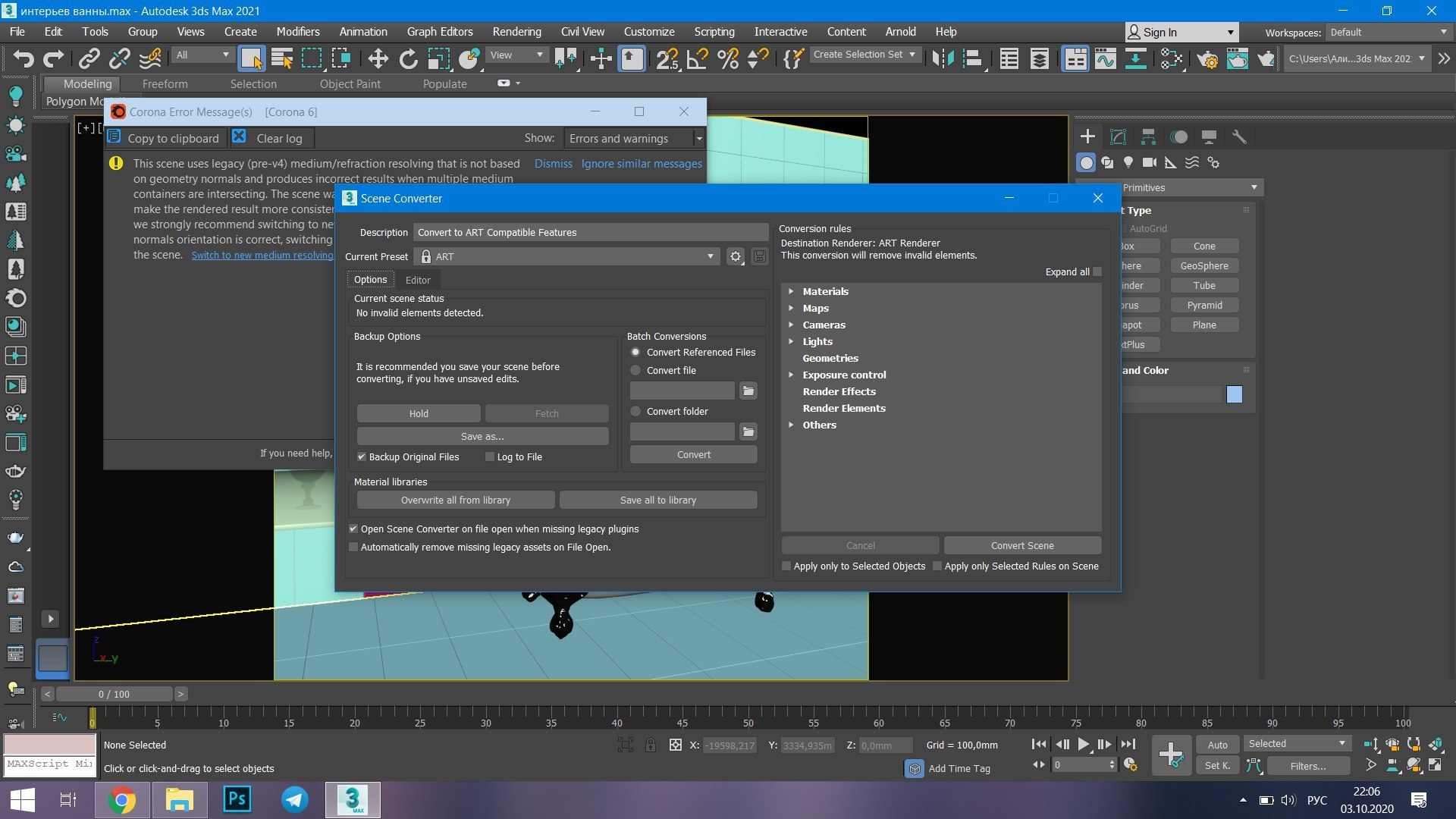1456x819 pixels.
Task: Open the Create Selection Set dropdown
Action: [x=864, y=54]
